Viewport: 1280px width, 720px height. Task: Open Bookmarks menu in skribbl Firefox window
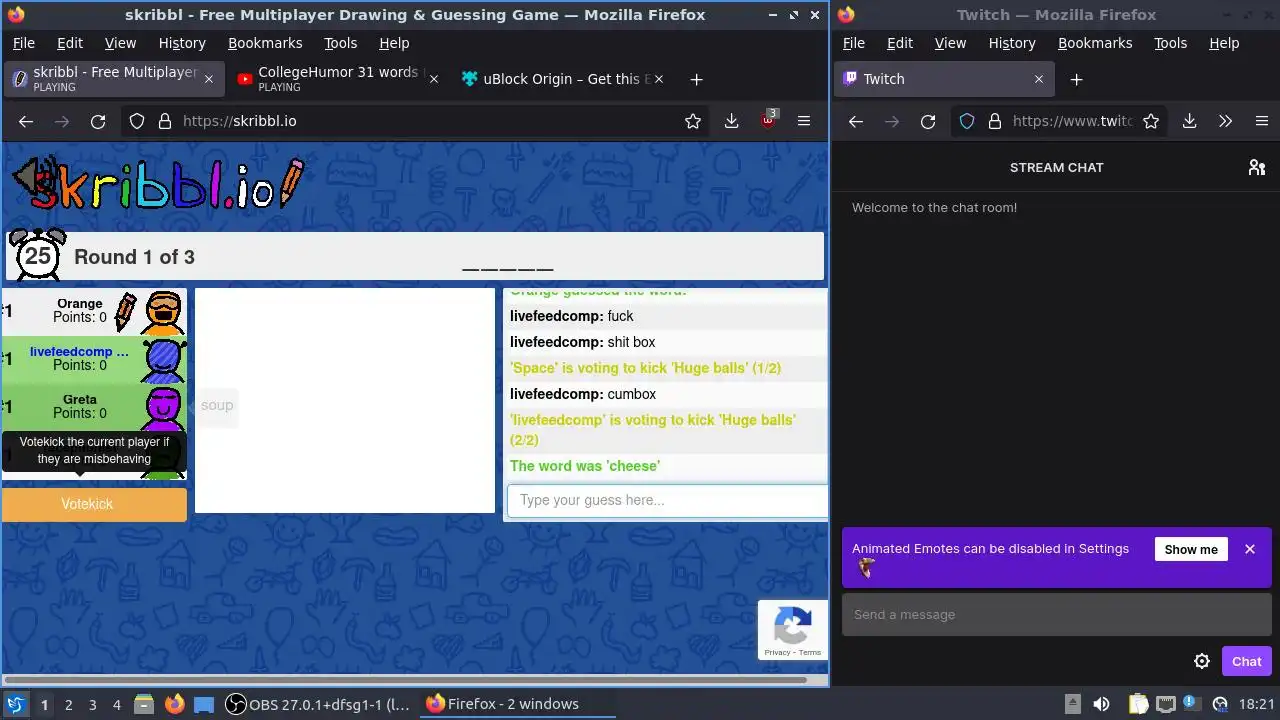click(265, 43)
